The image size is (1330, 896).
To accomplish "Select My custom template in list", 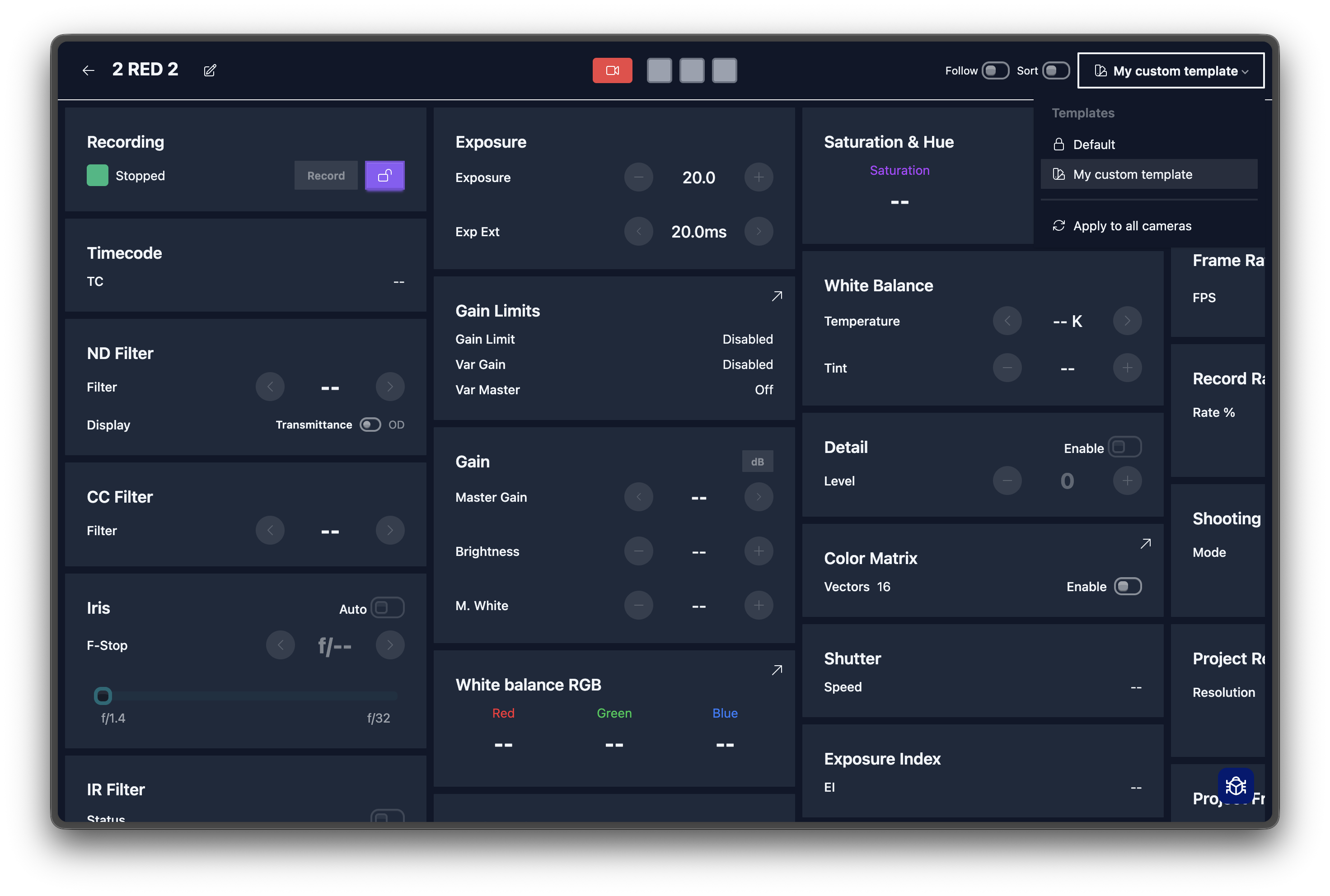I will (x=1149, y=174).
